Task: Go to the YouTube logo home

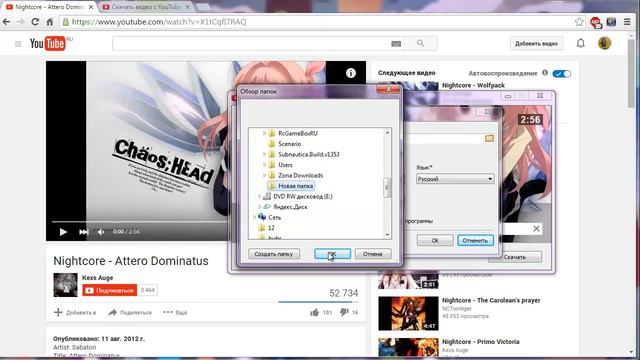Action: coord(48,43)
